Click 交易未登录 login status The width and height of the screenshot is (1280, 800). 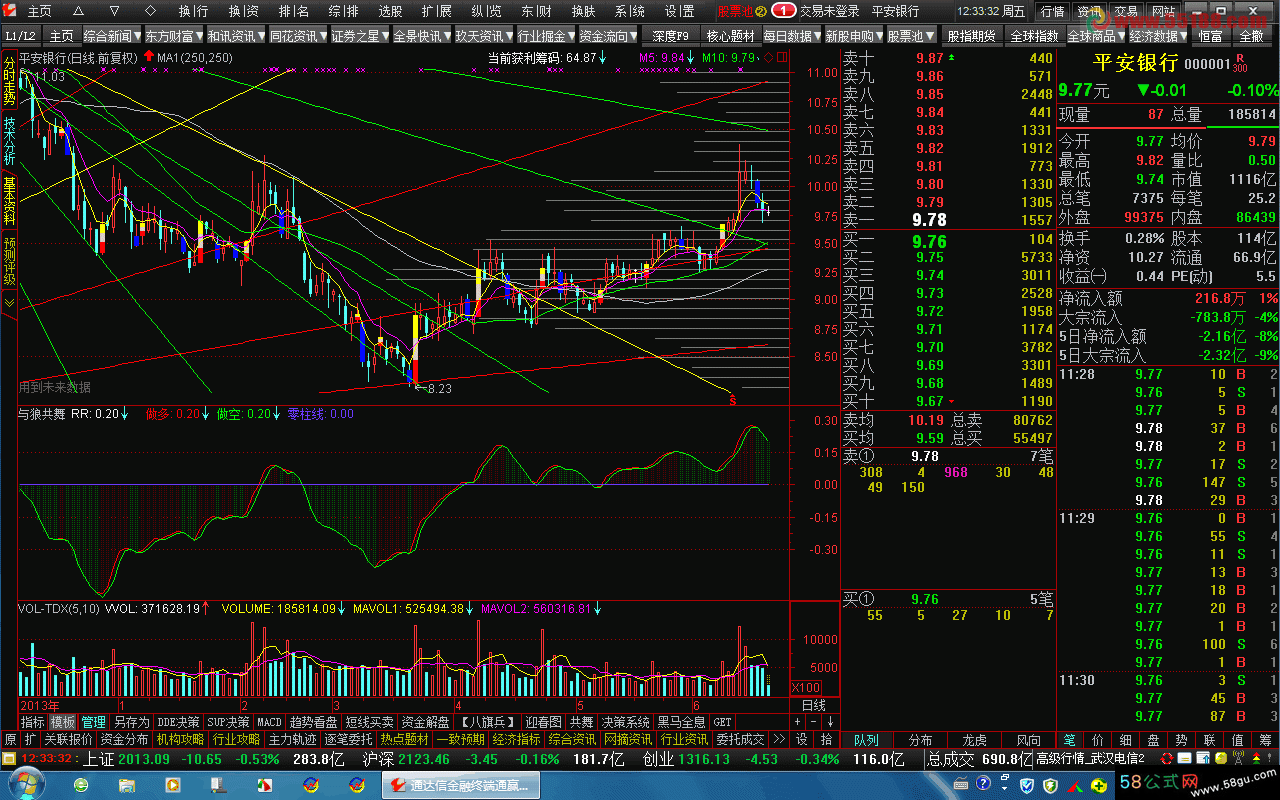tap(830, 11)
